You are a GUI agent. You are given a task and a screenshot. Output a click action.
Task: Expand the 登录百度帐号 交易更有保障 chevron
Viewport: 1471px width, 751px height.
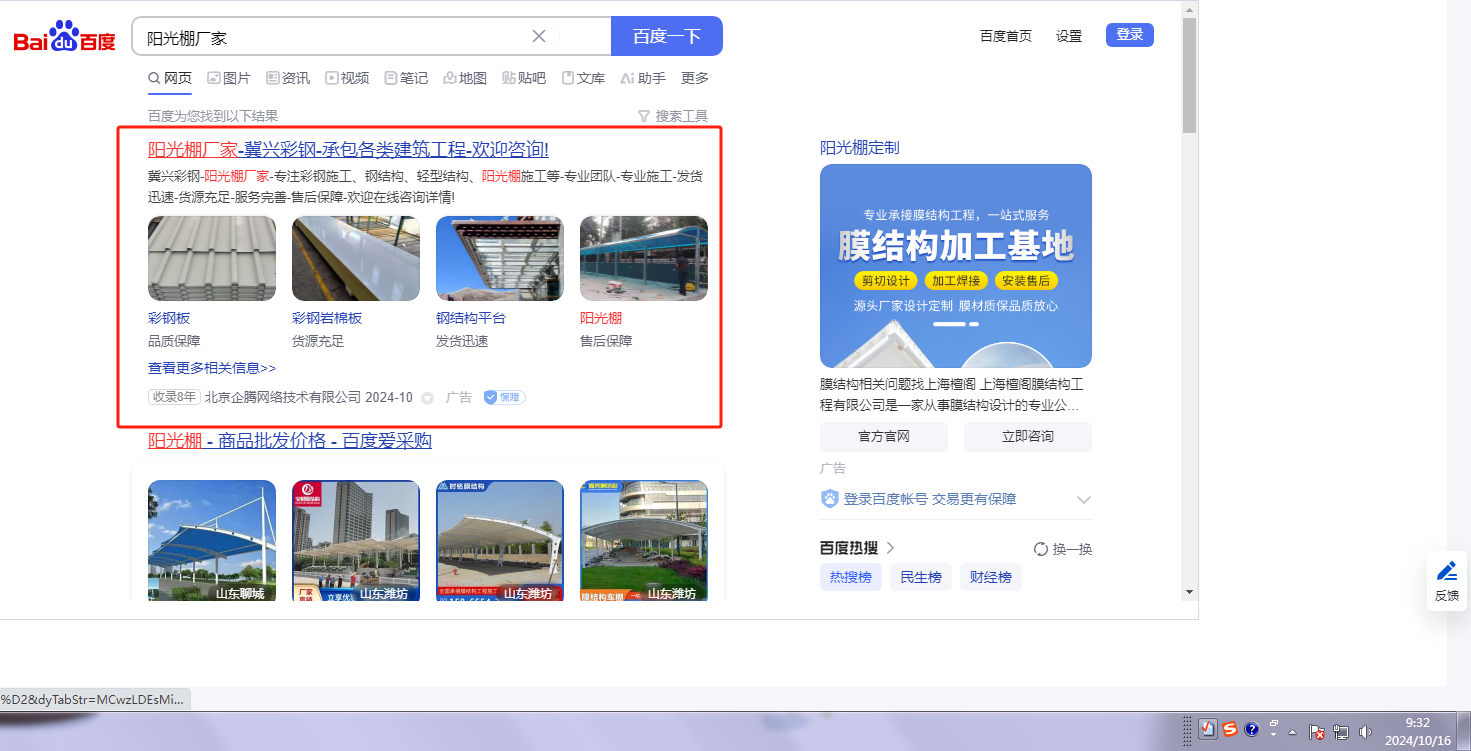[1083, 499]
